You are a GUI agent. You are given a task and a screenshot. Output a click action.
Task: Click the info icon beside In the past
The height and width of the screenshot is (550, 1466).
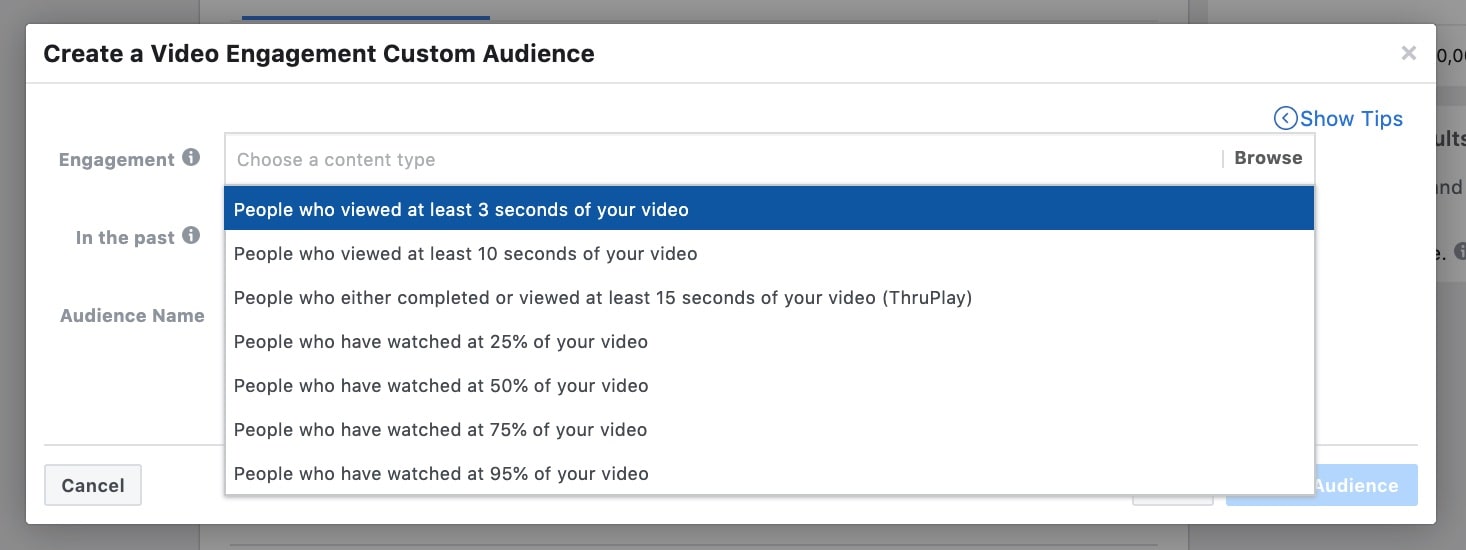191,236
